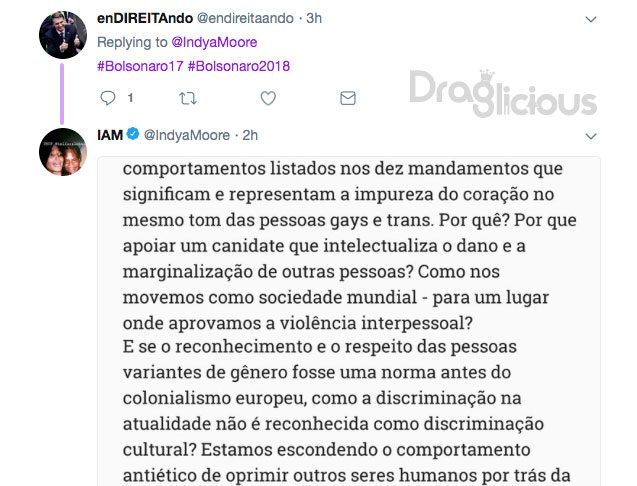Open enDIREITAndo profile avatar
637x486 pixels.
click(x=63, y=35)
